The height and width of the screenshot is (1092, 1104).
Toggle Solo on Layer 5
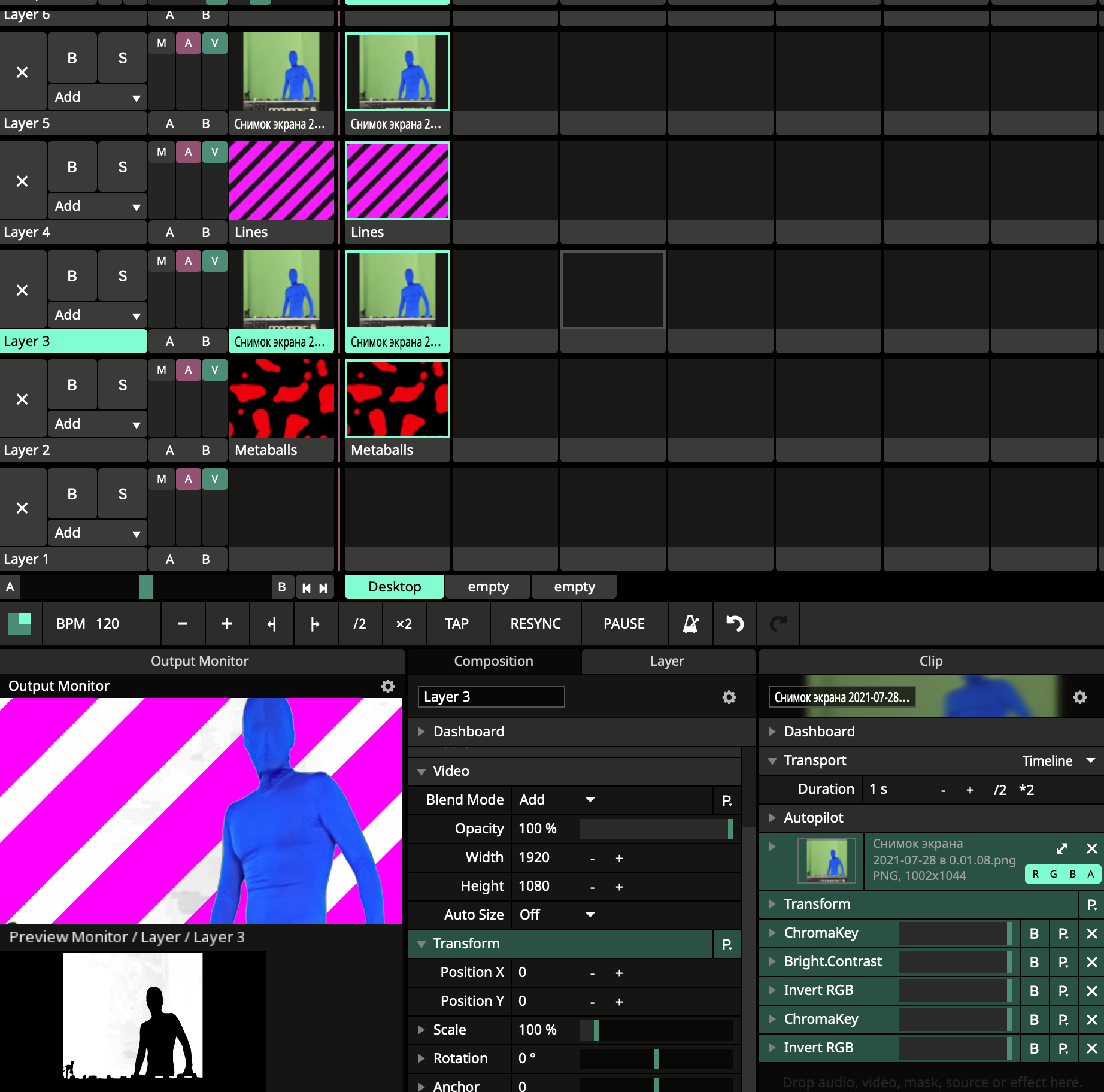tap(122, 58)
